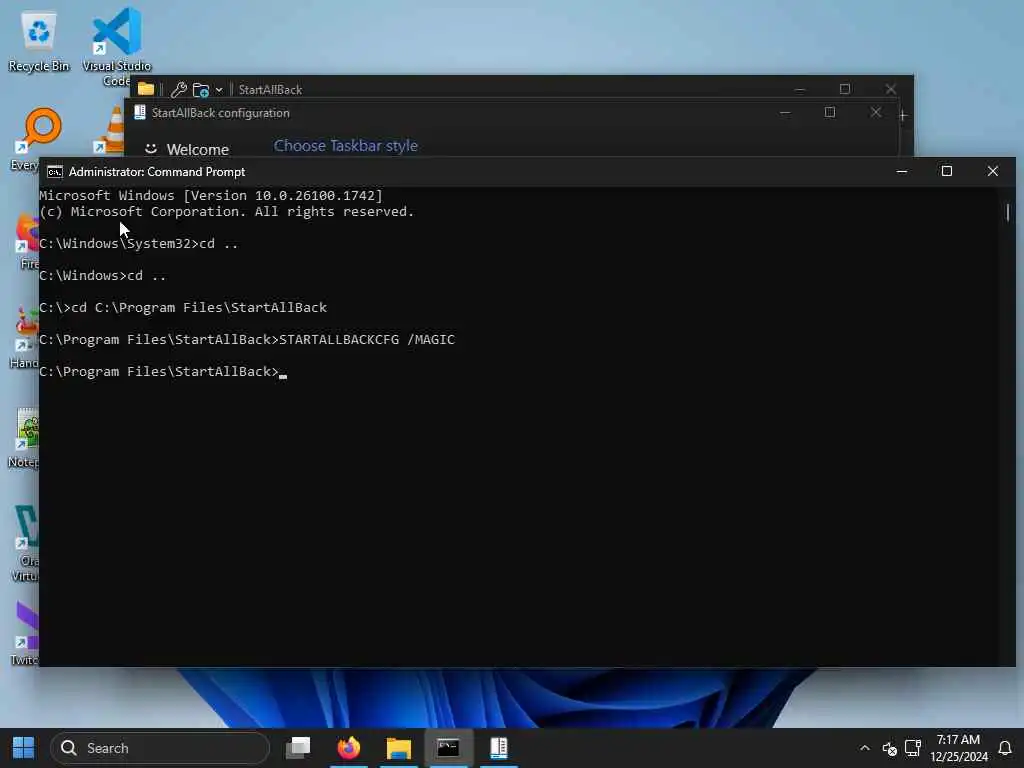The image size is (1024, 768).
Task: Open File Explorer from the taskbar
Action: point(398,748)
